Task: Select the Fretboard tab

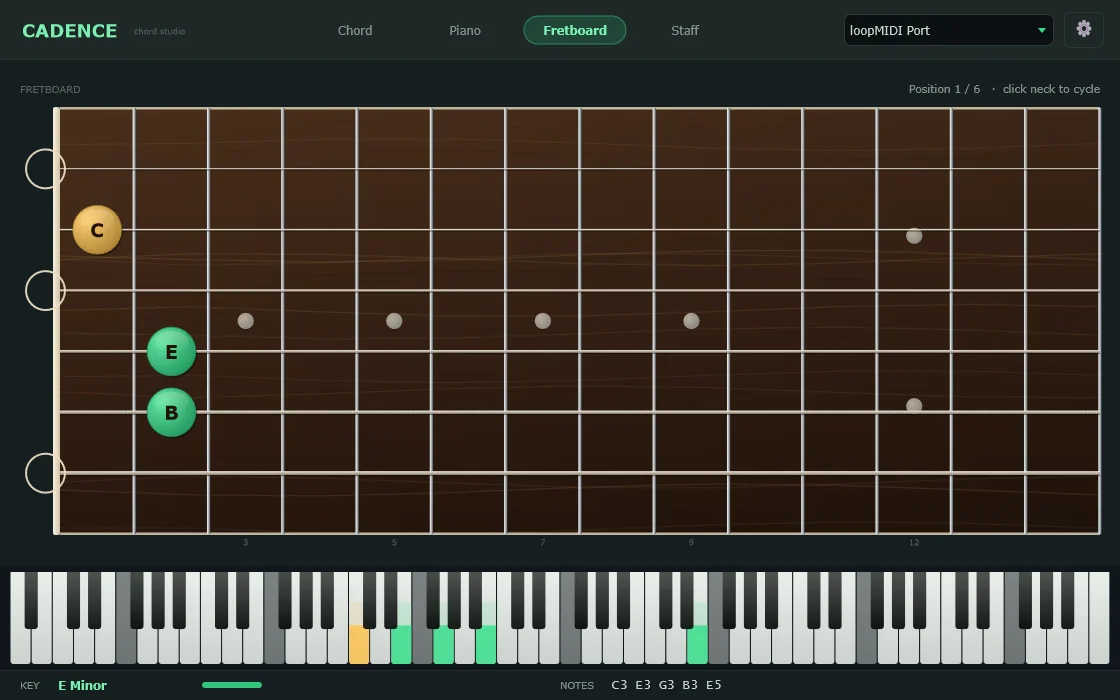Action: [x=574, y=30]
